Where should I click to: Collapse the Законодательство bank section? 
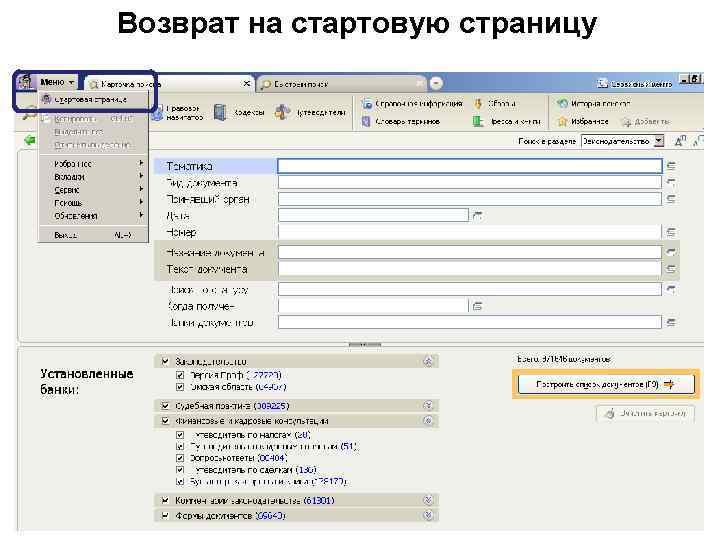coord(428,362)
